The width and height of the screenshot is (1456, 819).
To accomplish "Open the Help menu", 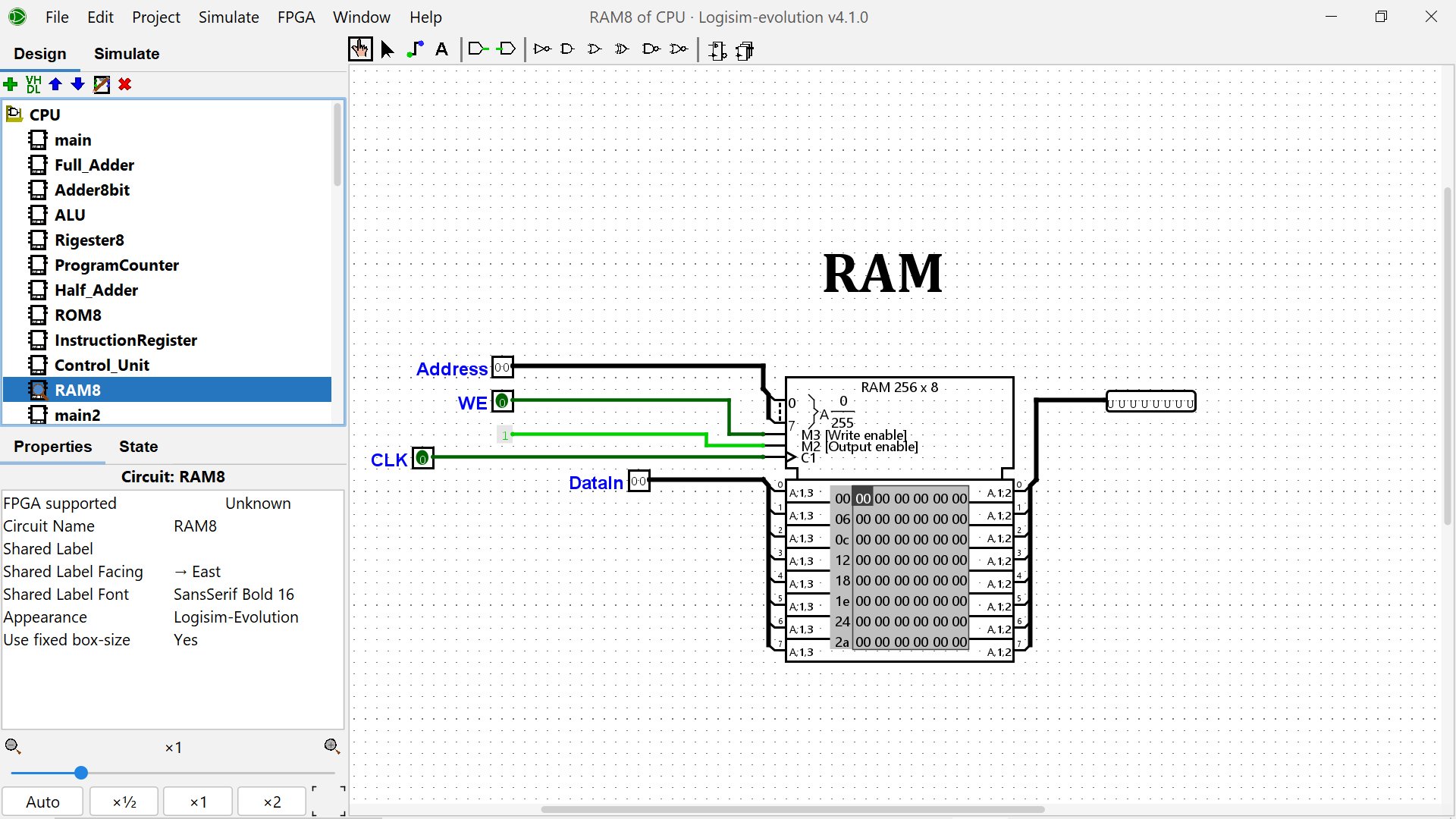I will point(425,17).
